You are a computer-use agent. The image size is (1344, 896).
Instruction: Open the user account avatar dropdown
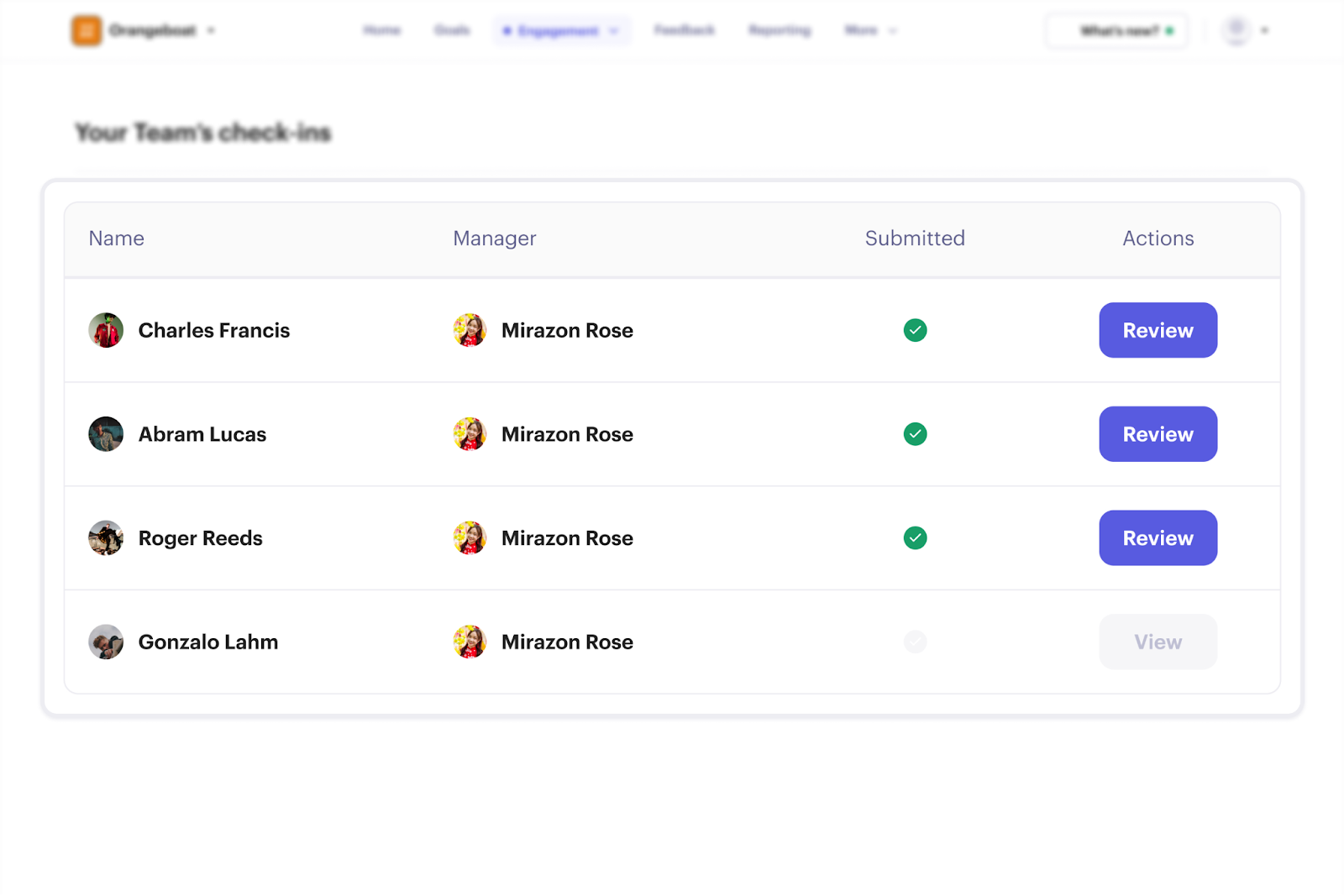[1246, 30]
